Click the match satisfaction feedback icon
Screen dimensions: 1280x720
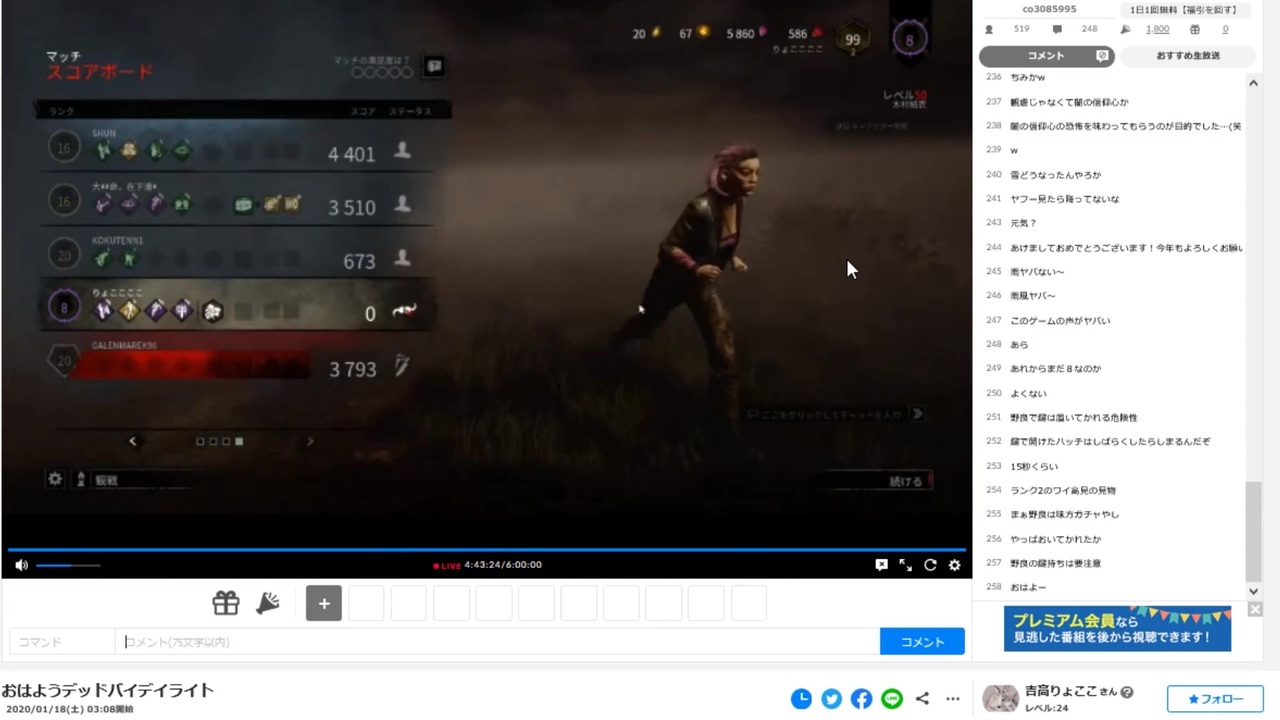434,67
